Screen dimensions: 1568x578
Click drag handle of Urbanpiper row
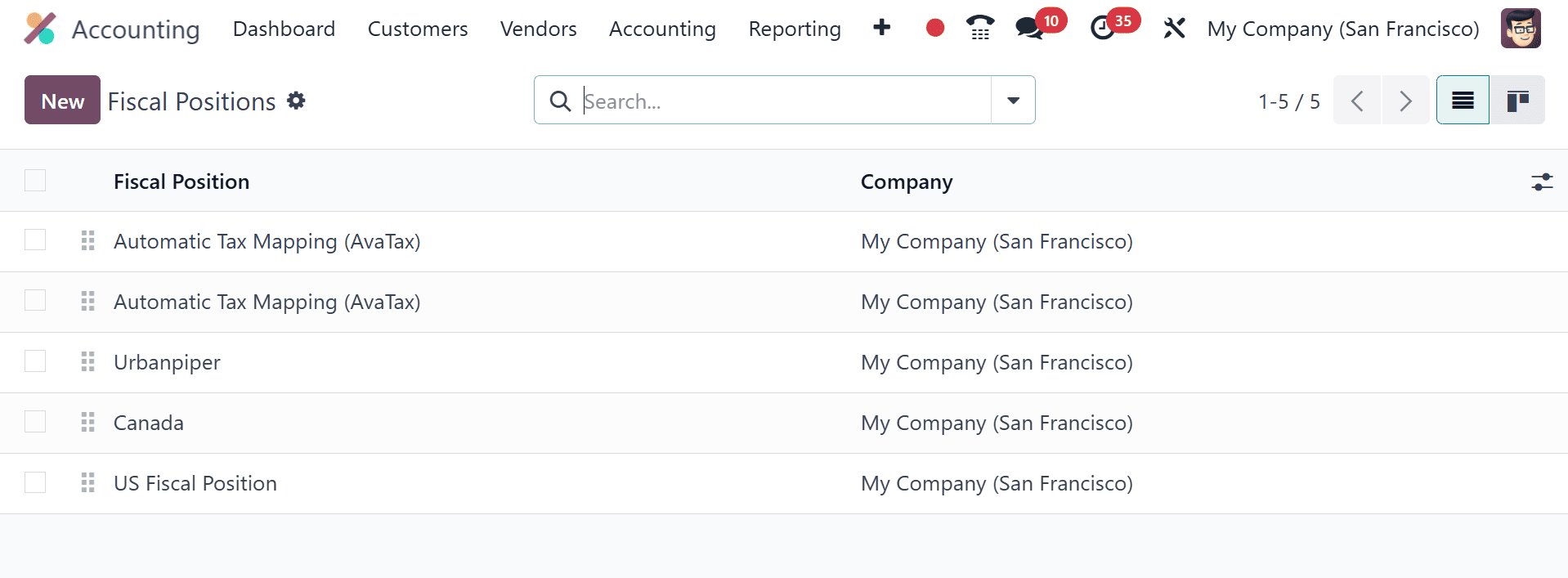tap(88, 361)
